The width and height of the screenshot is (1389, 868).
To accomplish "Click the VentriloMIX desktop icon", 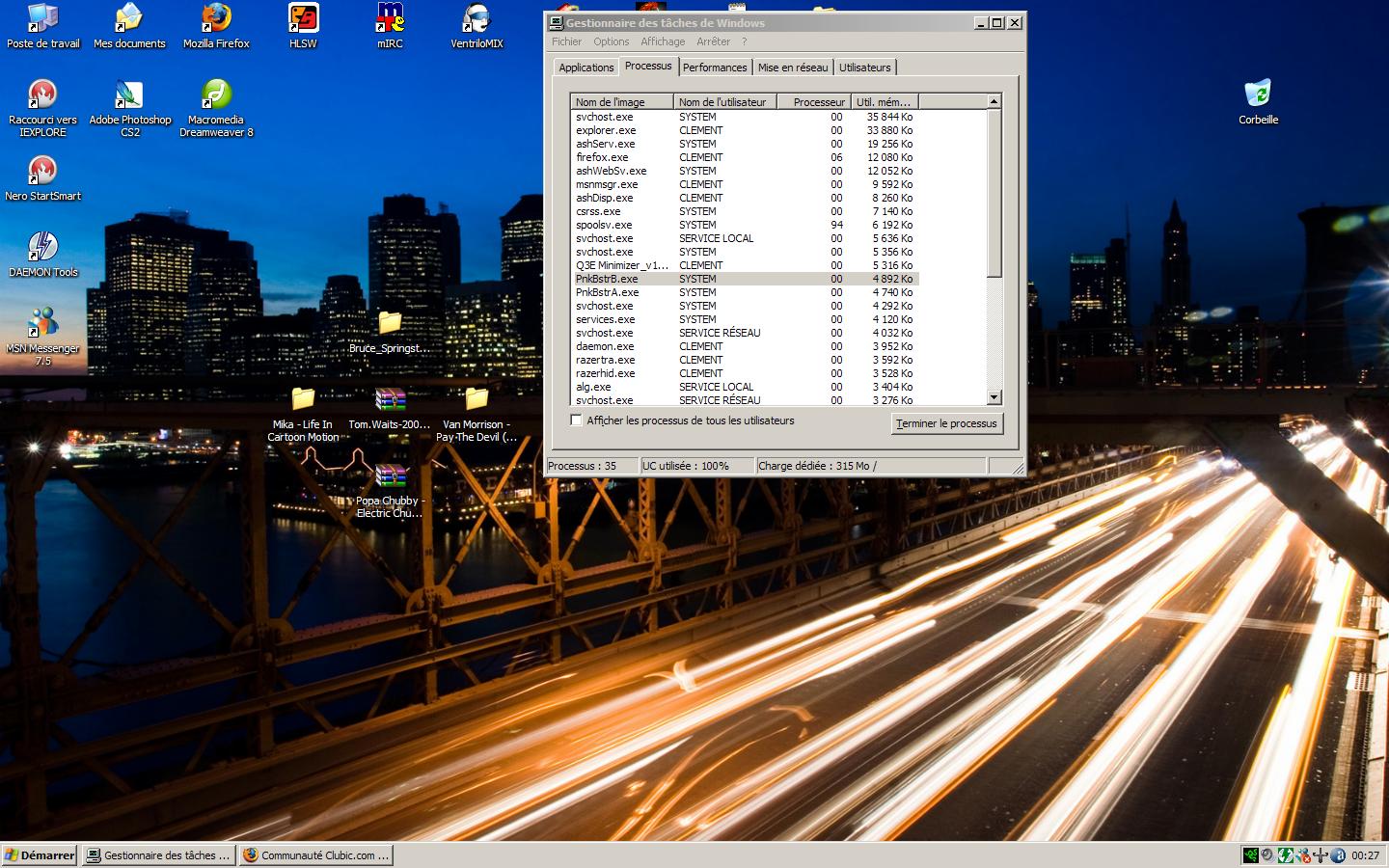I will (477, 19).
